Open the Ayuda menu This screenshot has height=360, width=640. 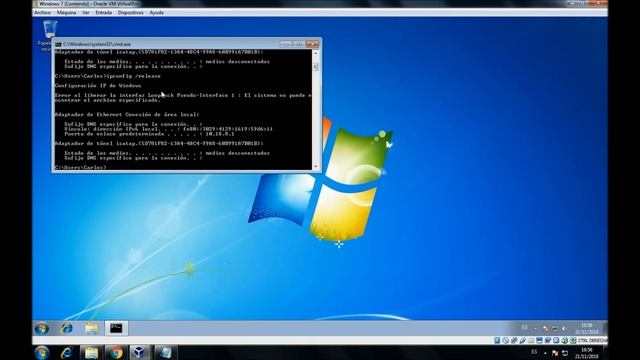pyautogui.click(x=156, y=13)
